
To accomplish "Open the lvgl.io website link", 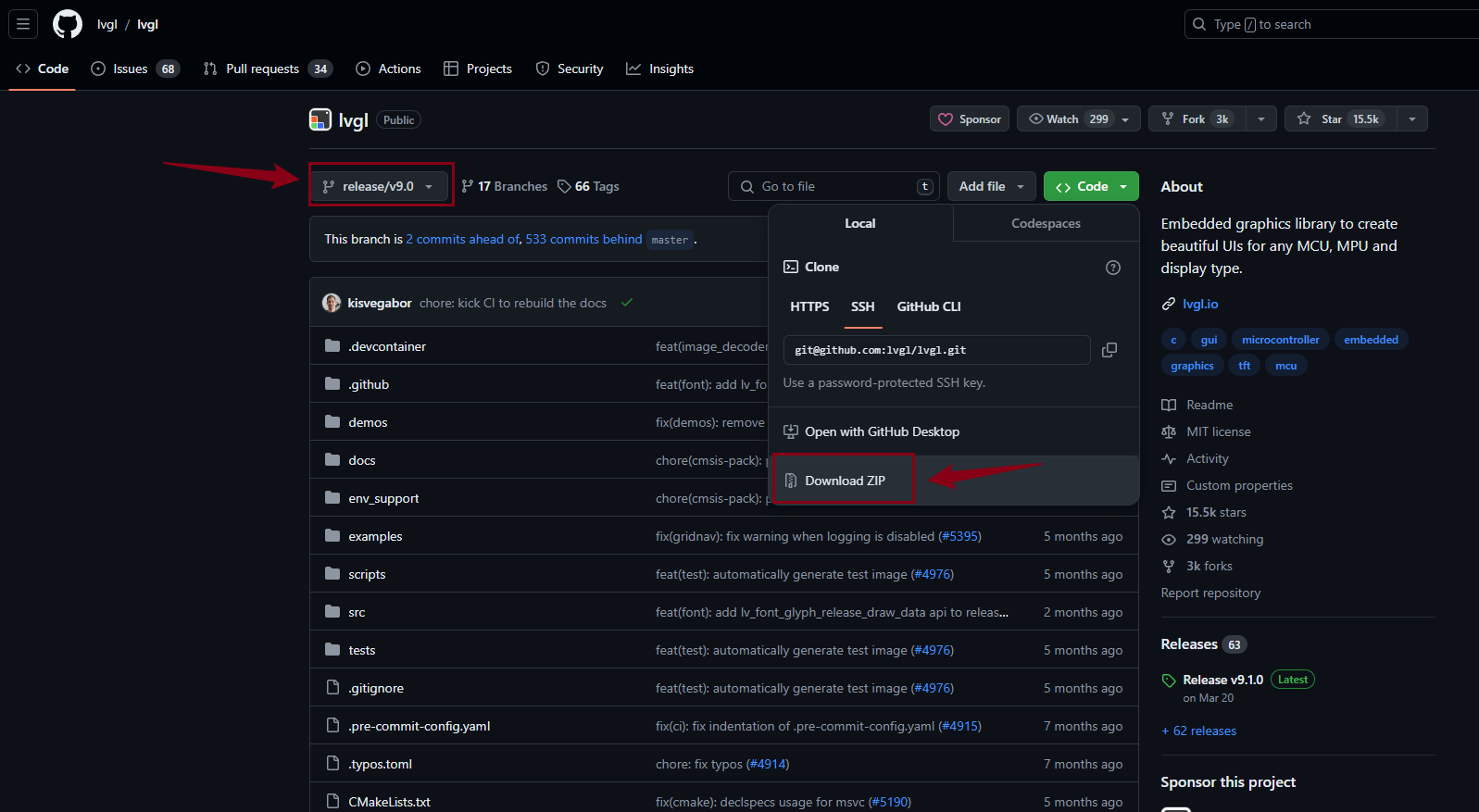I will click(x=1200, y=304).
